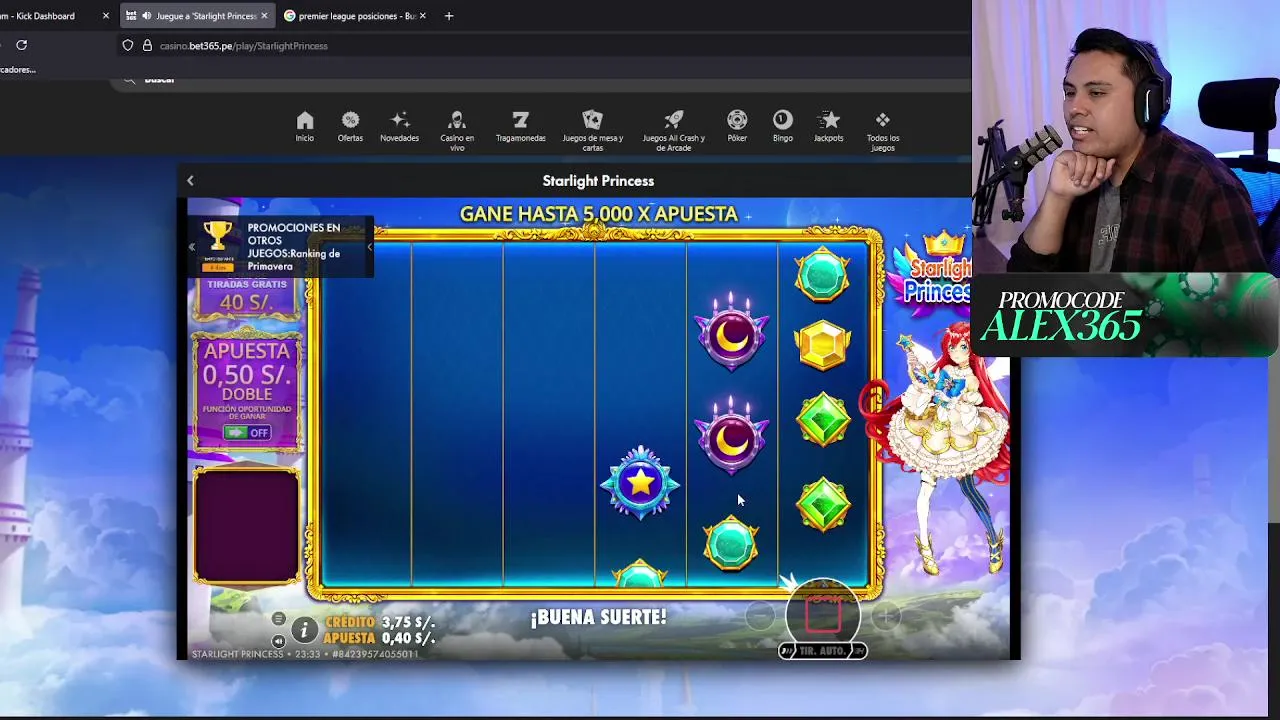Image resolution: width=1280 pixels, height=720 pixels.
Task: Open the Jackpots category
Action: click(829, 126)
